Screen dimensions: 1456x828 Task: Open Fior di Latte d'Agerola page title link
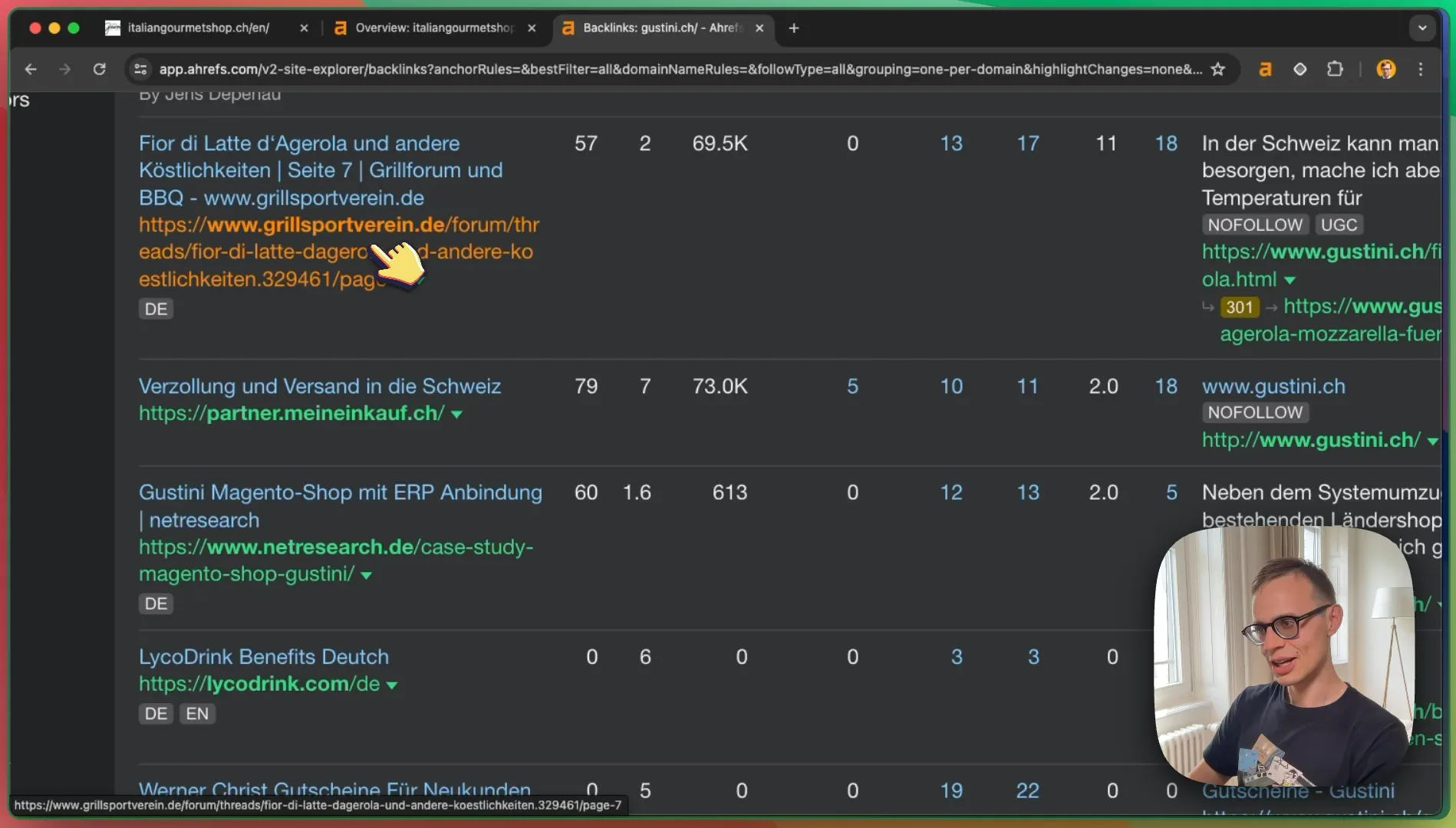point(321,170)
